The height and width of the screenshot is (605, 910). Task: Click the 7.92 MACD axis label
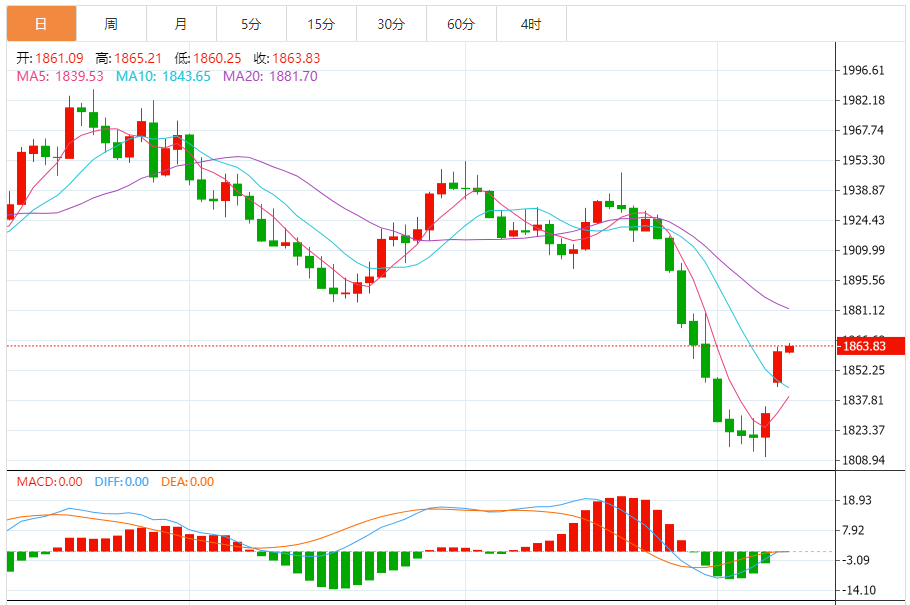854,530
